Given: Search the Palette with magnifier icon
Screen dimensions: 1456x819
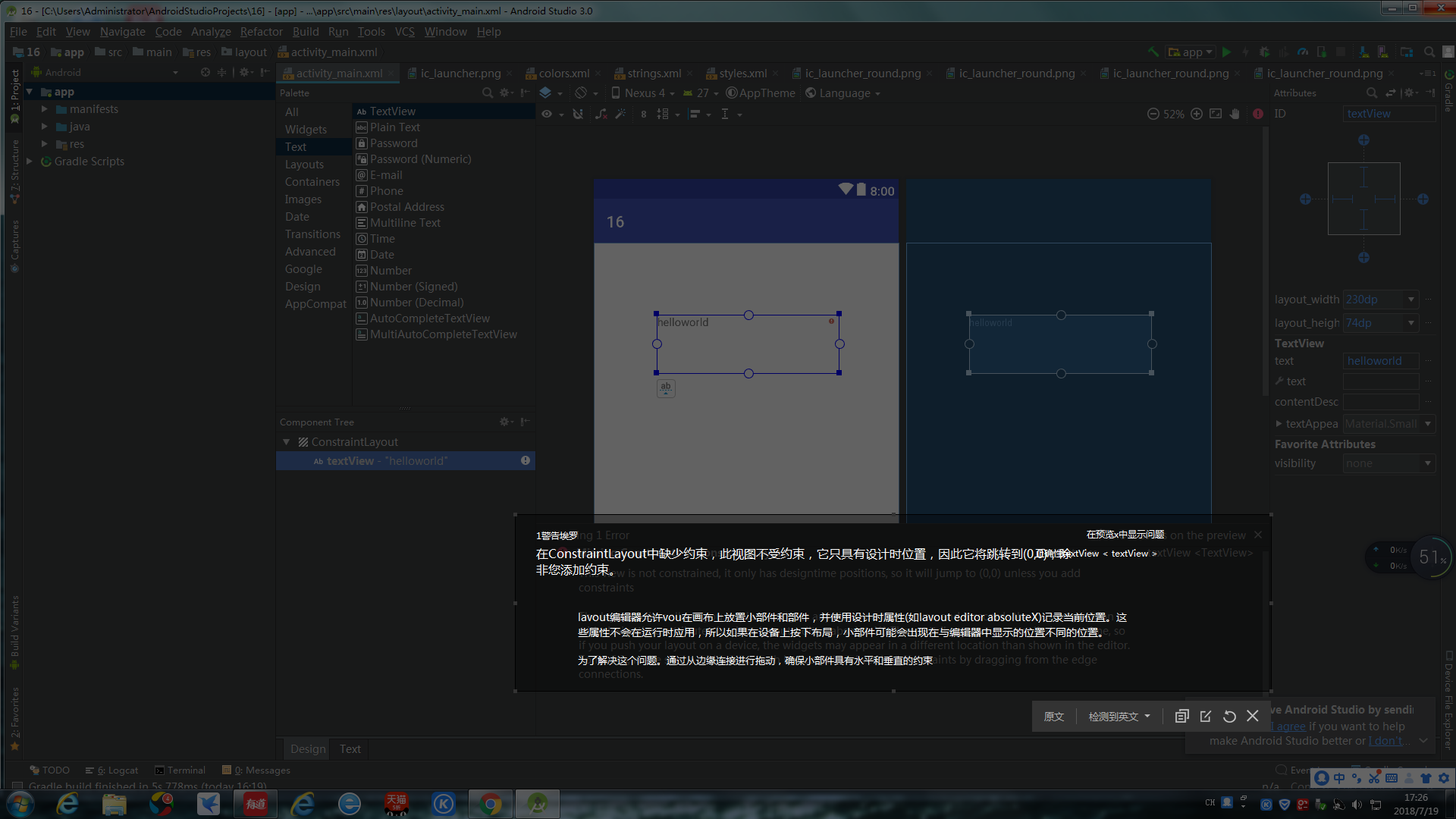Looking at the screenshot, I should click(x=488, y=93).
